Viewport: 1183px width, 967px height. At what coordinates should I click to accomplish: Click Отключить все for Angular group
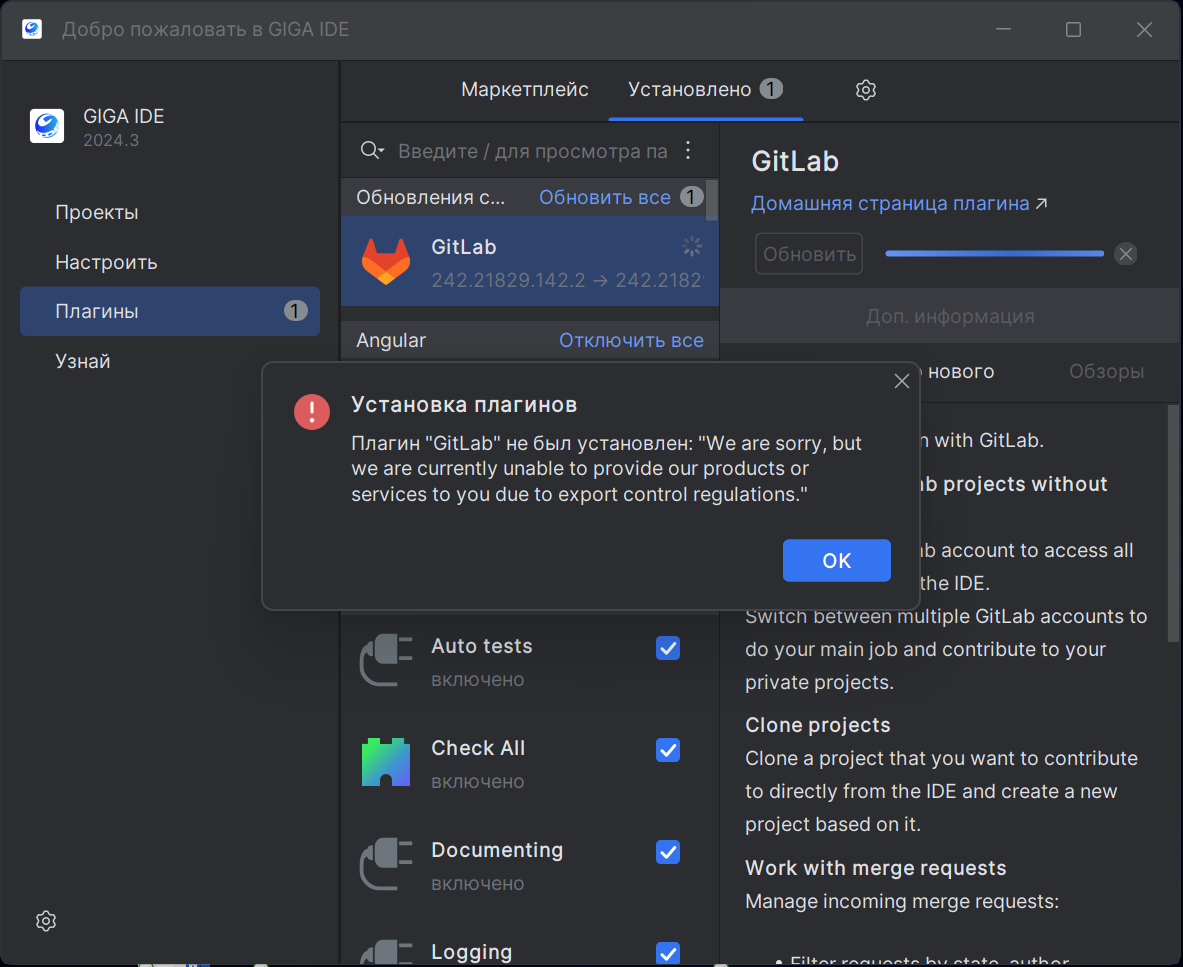tap(631, 340)
